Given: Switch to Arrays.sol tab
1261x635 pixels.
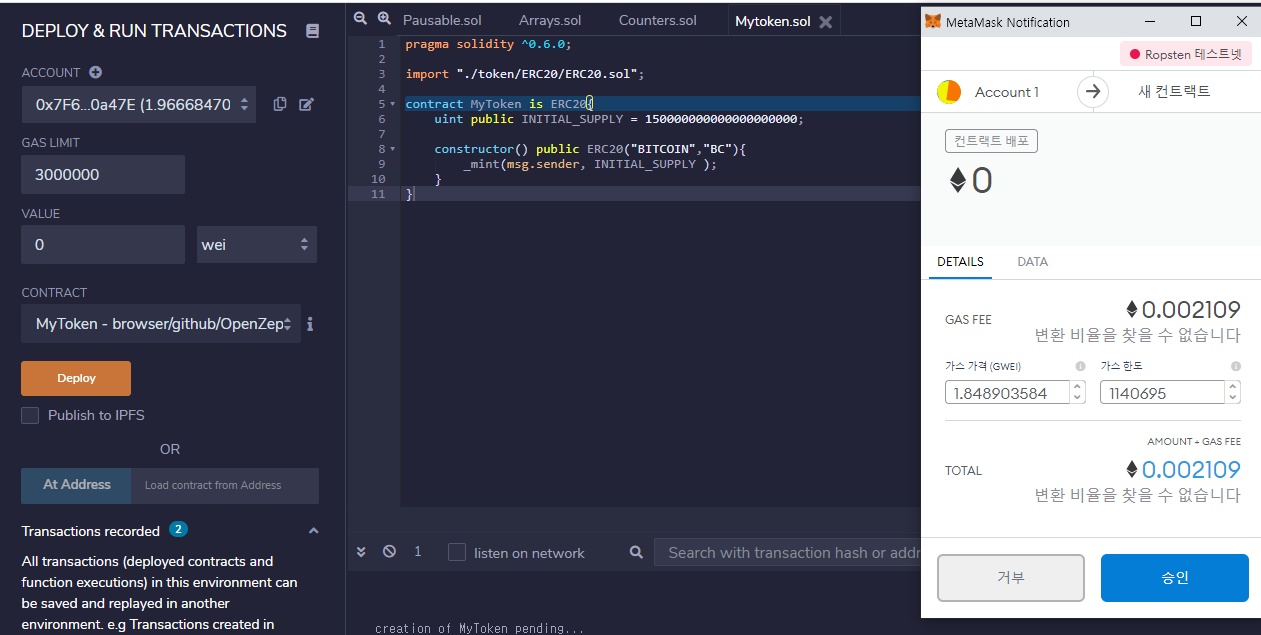Looking at the screenshot, I should click(x=550, y=21).
